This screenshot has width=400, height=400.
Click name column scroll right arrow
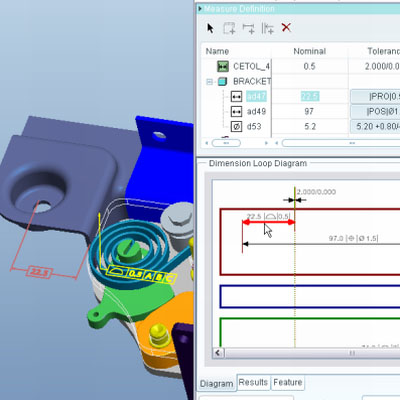coord(266,143)
